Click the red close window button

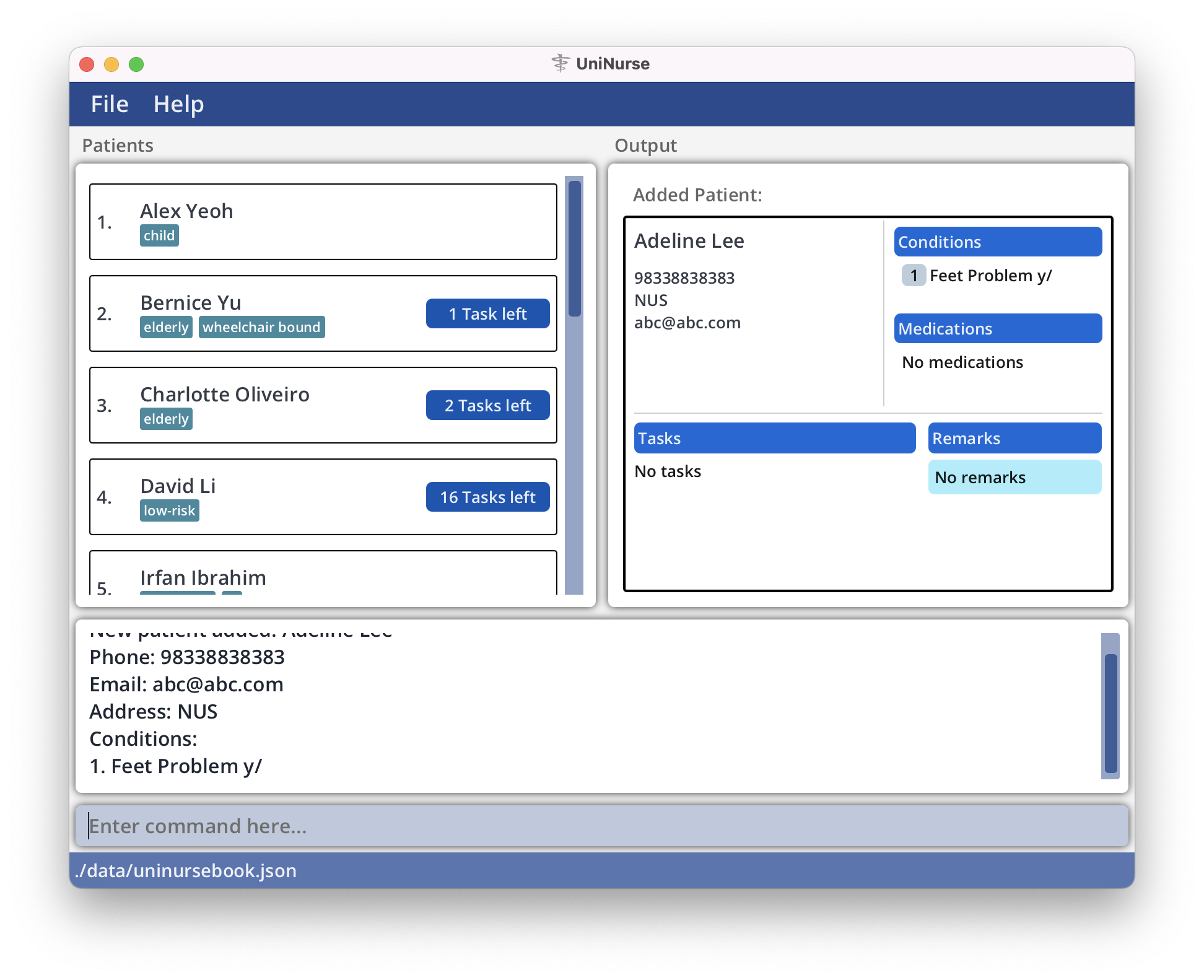[x=87, y=64]
